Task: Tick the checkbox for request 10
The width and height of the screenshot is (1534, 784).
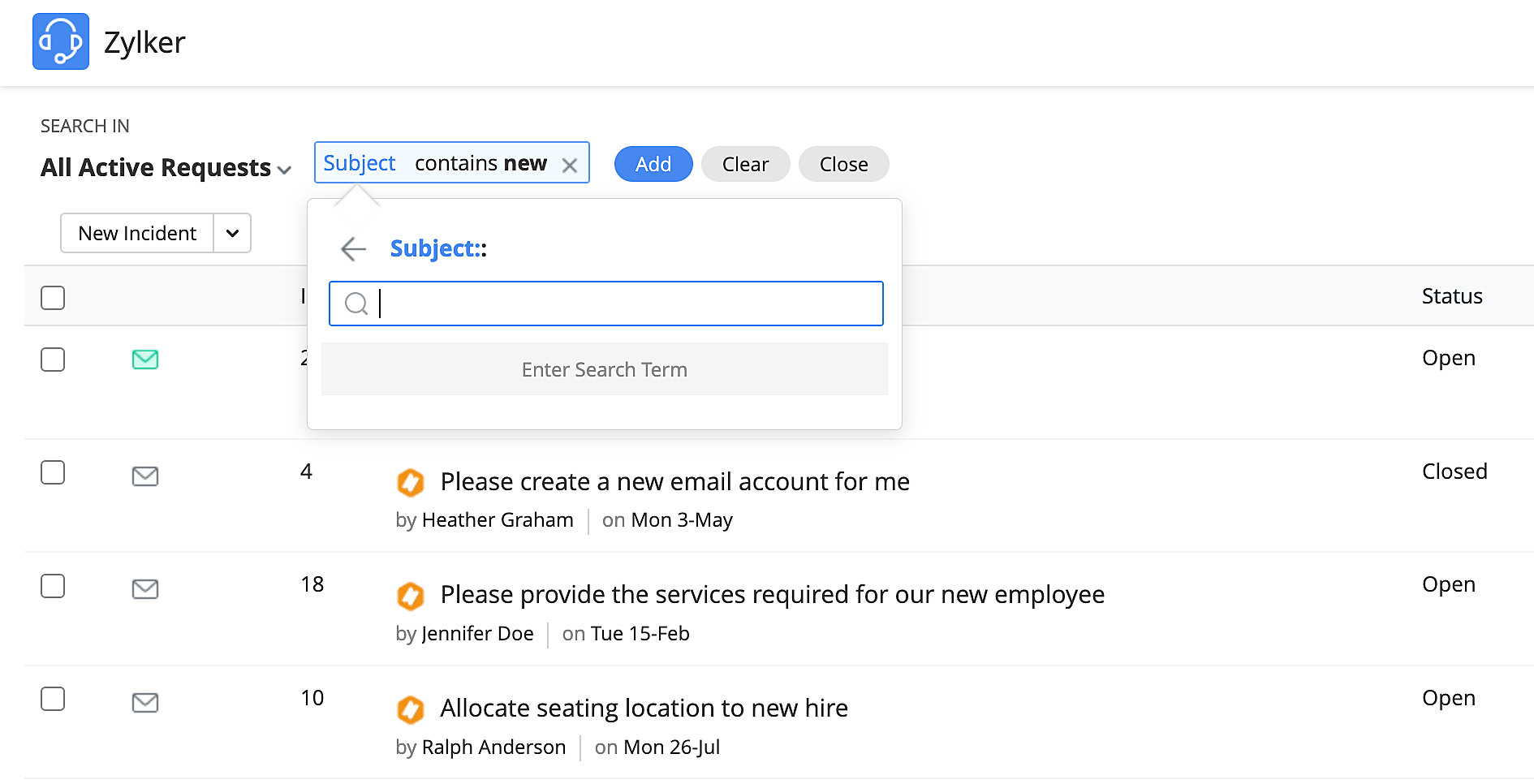Action: click(x=53, y=699)
